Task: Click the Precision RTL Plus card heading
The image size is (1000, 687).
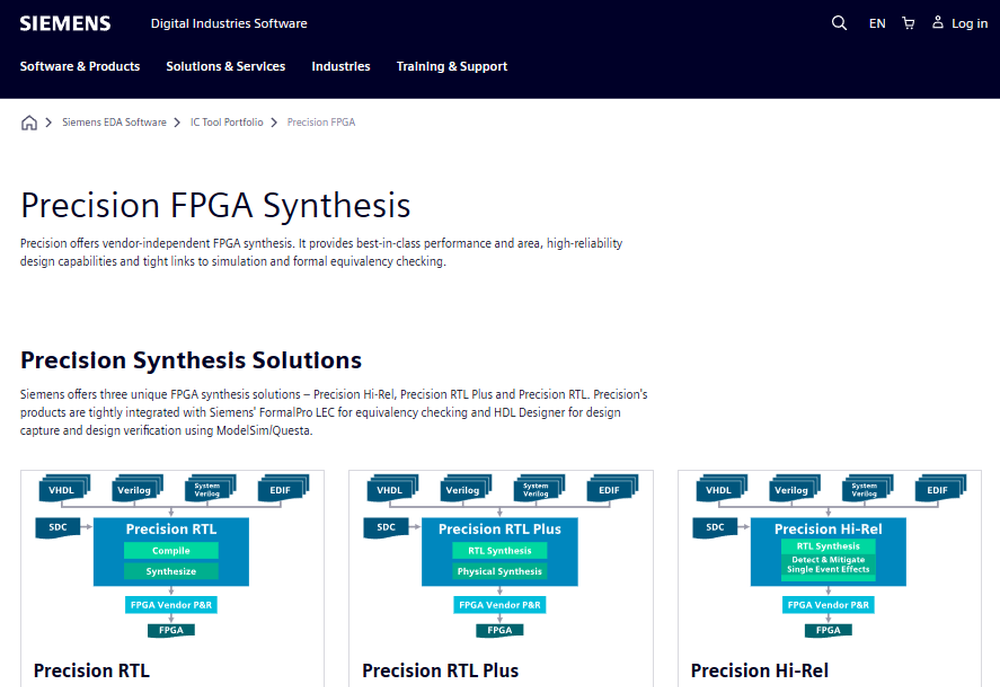Action: (440, 670)
